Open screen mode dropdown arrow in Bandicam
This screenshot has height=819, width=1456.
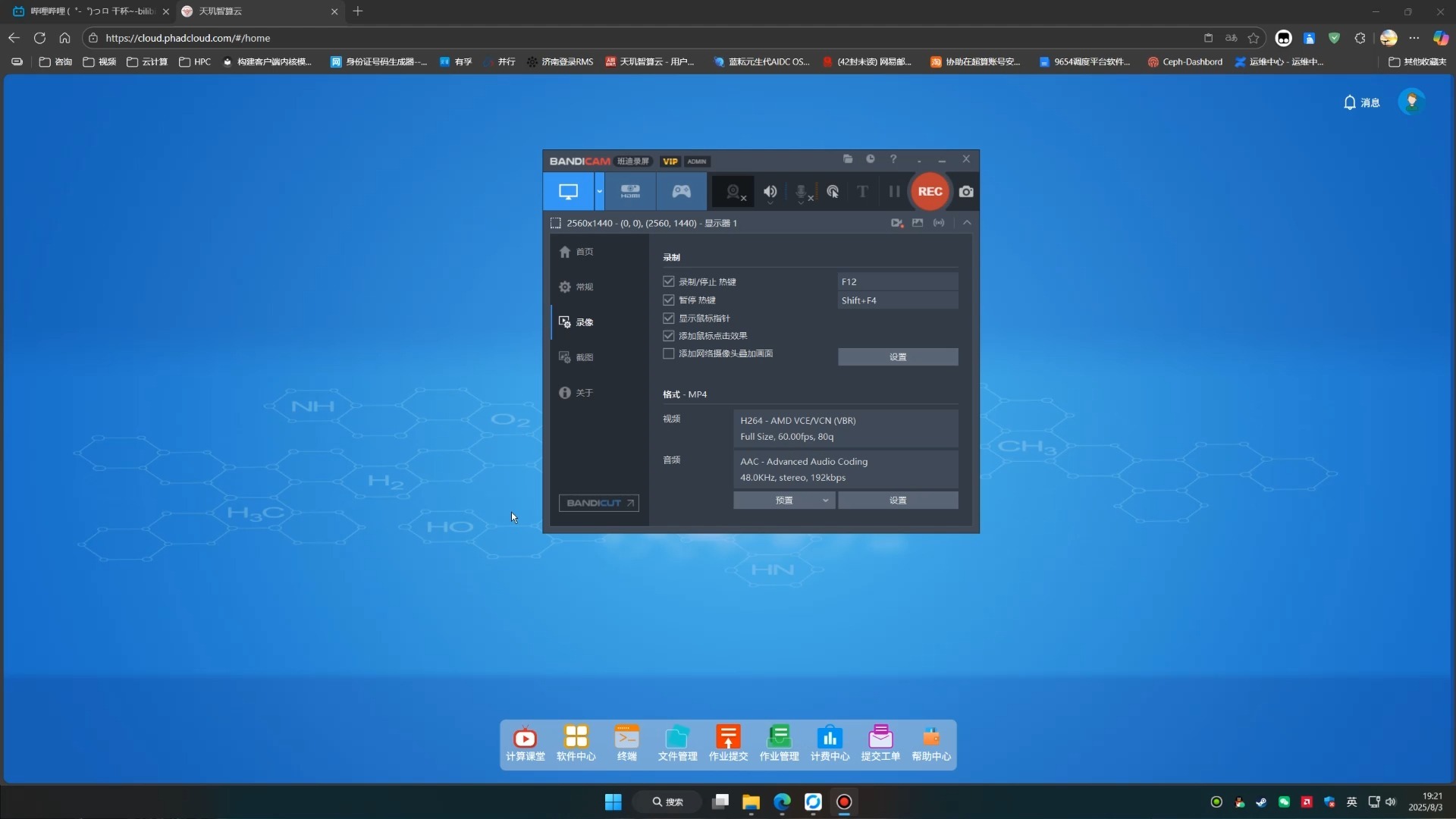click(599, 192)
